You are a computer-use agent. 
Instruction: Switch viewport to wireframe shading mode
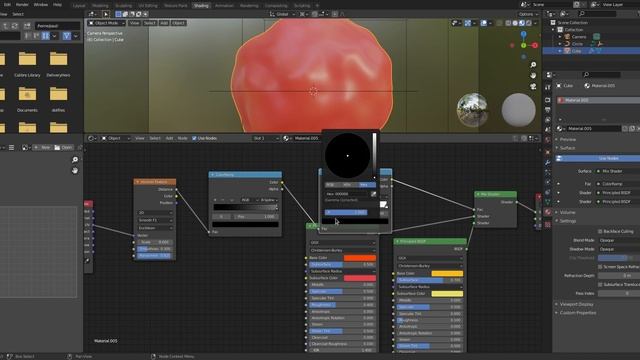pyautogui.click(x=508, y=23)
